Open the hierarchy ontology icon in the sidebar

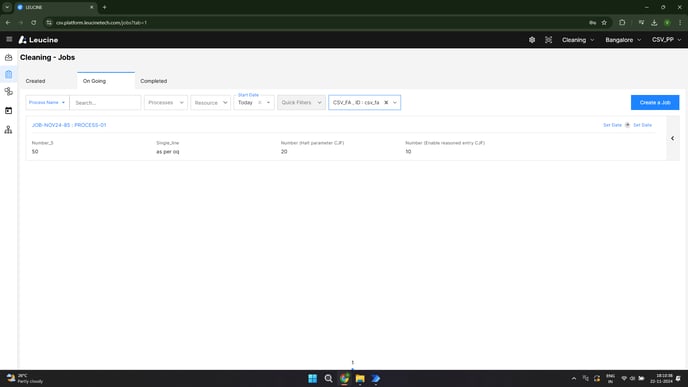8,130
